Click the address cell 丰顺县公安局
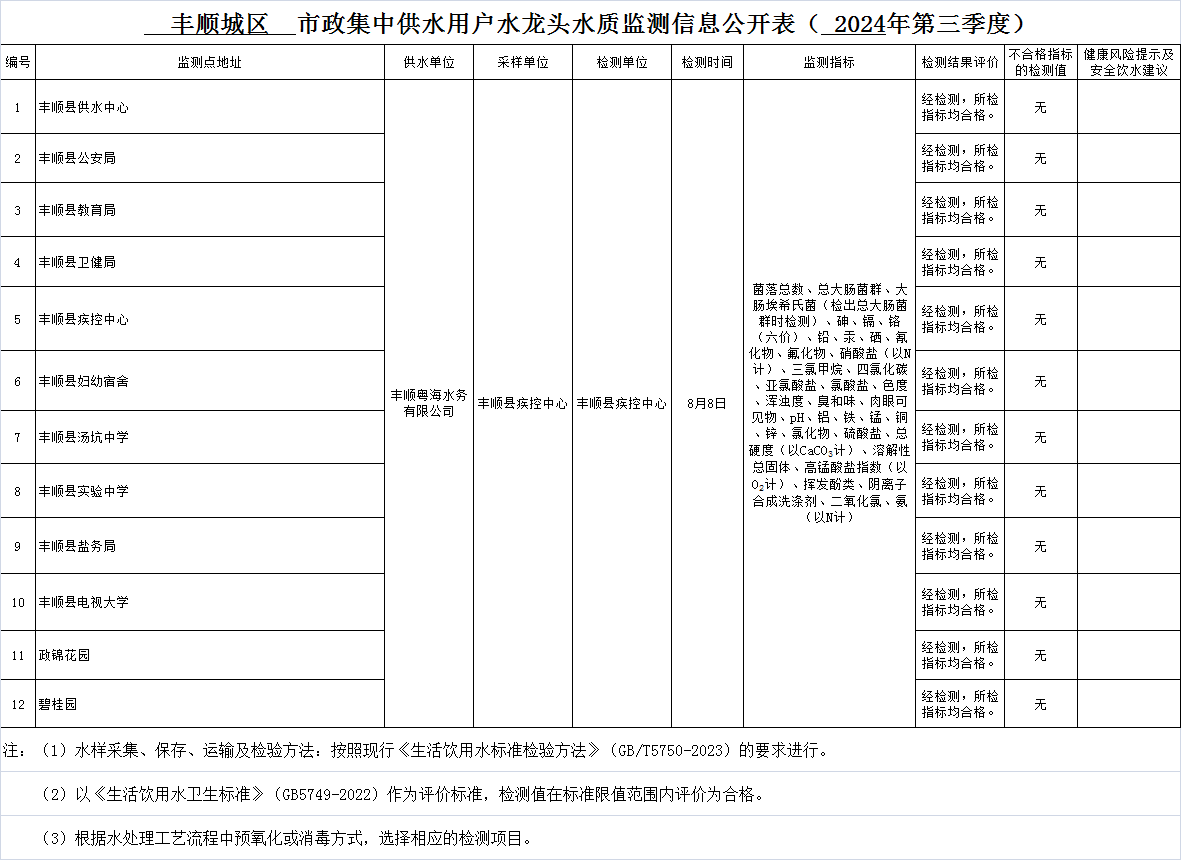 tap(210, 158)
